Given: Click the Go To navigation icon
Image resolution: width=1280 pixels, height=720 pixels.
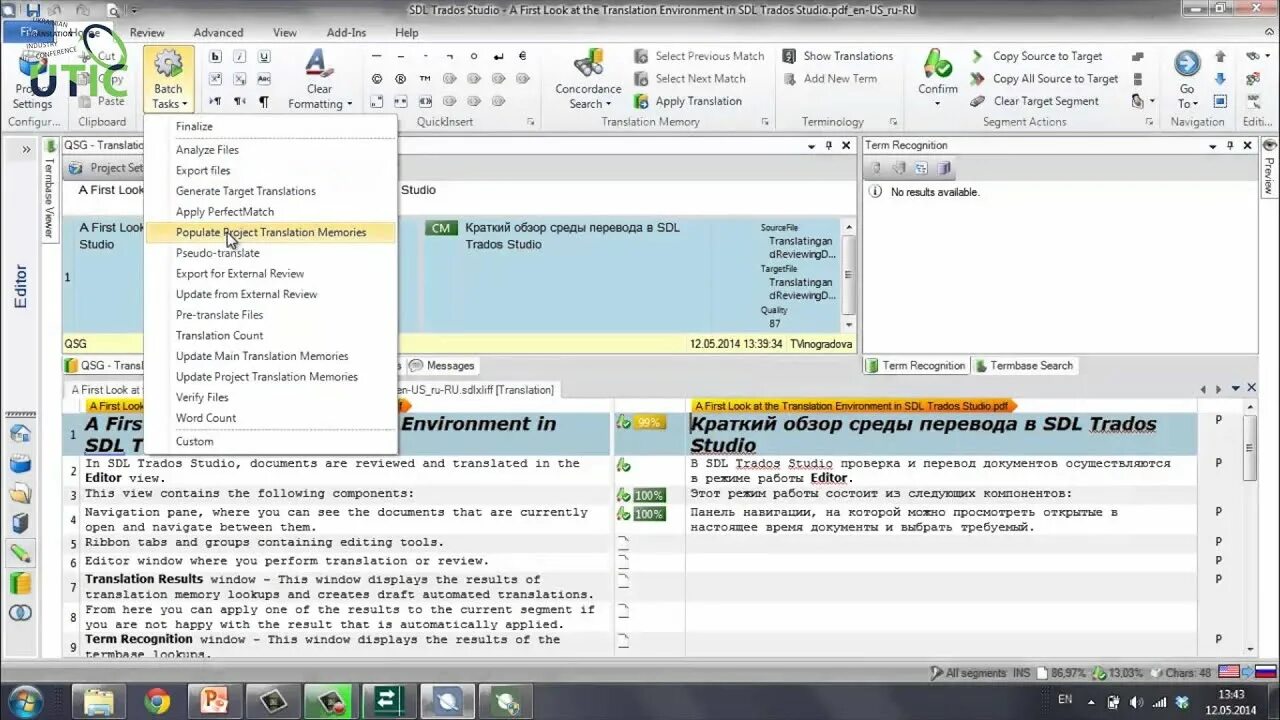Looking at the screenshot, I should pos(1187,64).
